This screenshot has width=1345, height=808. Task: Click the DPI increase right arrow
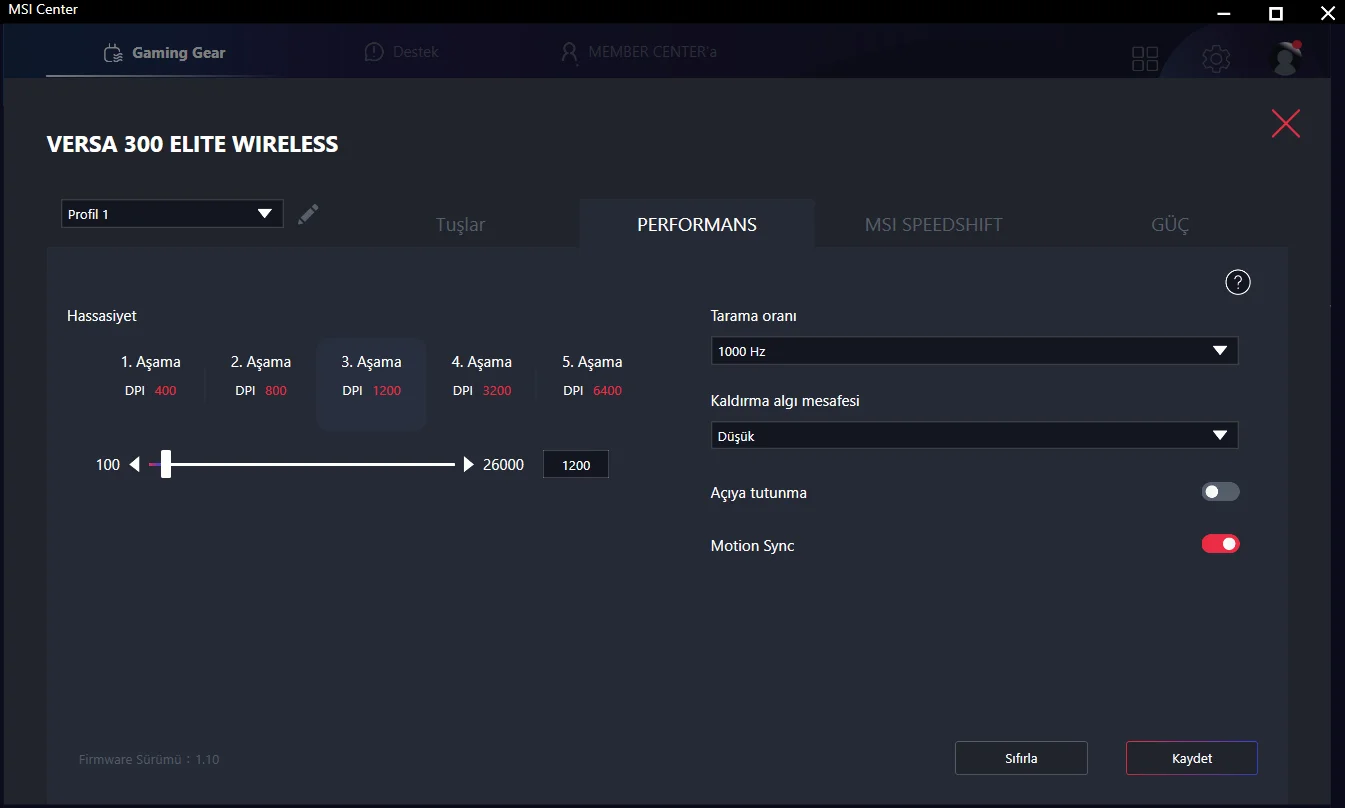(468, 464)
